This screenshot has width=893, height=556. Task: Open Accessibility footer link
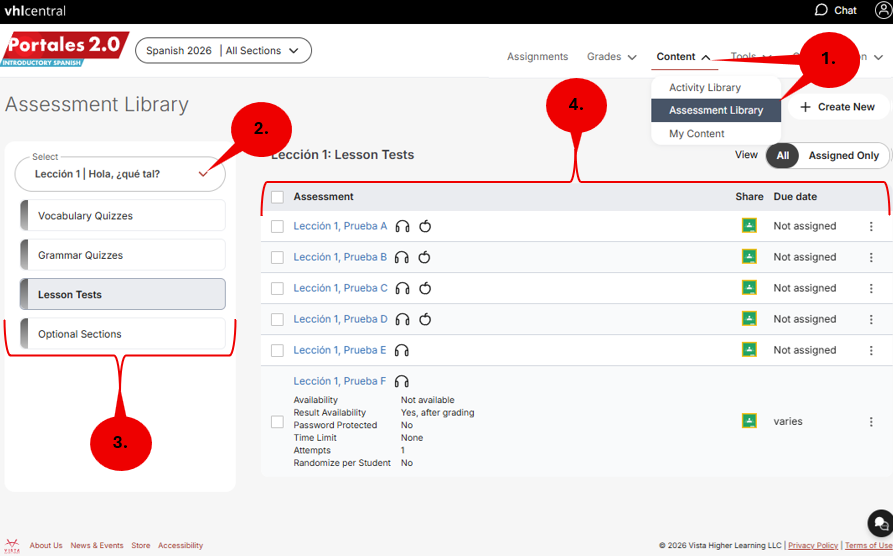click(x=181, y=545)
